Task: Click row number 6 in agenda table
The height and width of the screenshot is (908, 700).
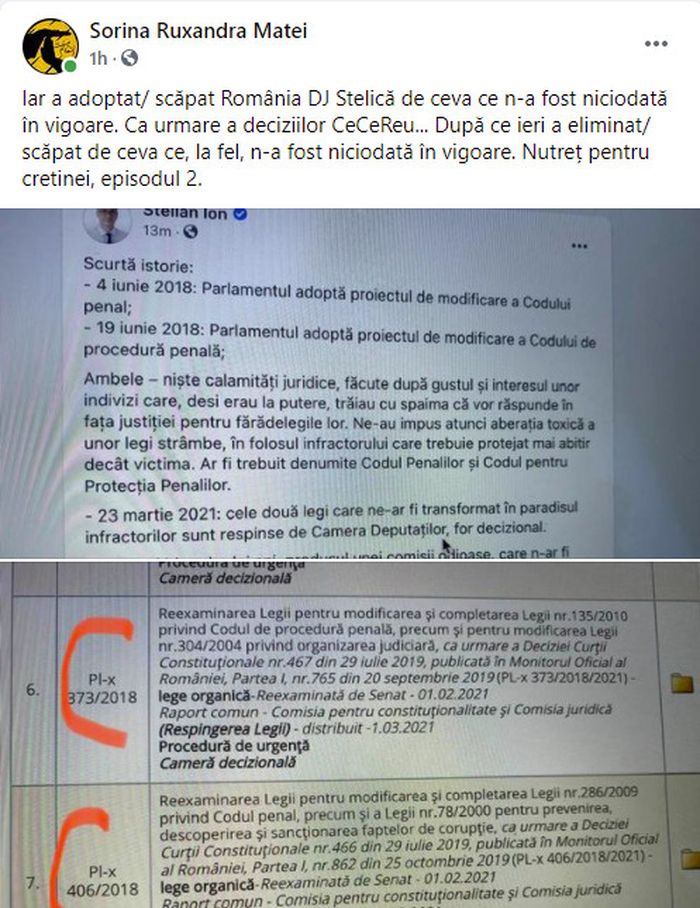Action: pos(33,689)
